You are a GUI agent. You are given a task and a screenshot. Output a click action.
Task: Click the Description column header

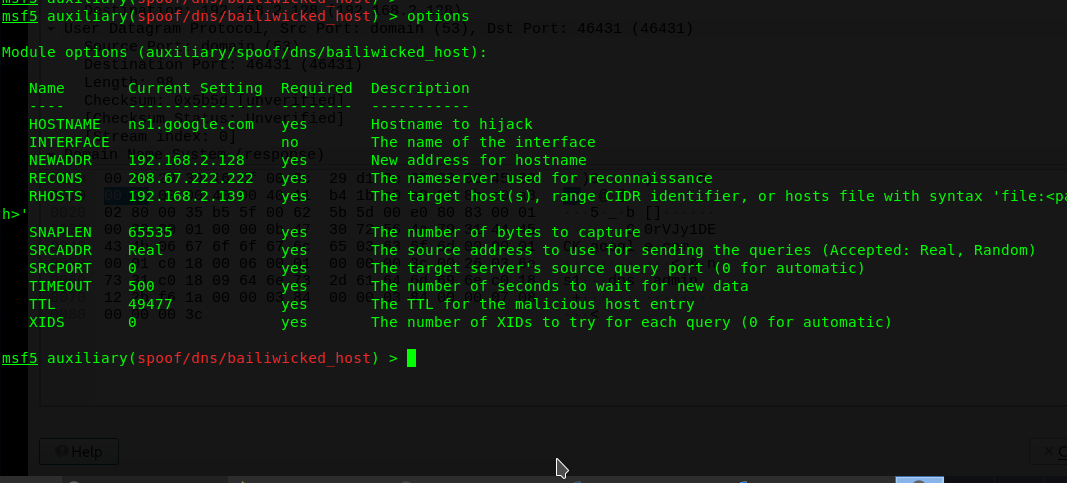tap(420, 88)
